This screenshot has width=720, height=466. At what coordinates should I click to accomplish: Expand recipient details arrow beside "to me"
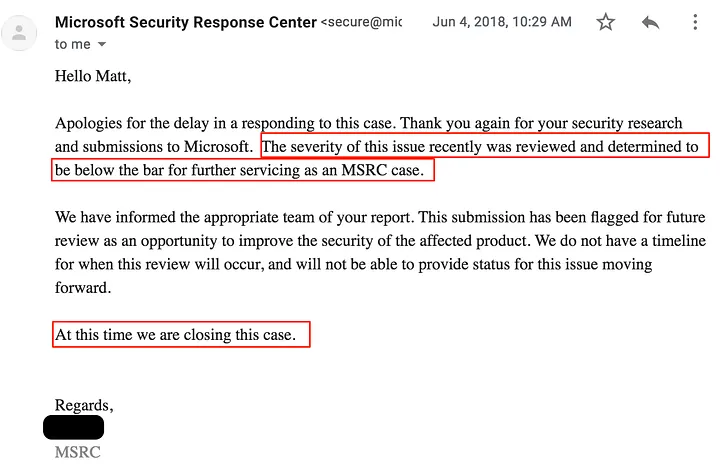(102, 45)
